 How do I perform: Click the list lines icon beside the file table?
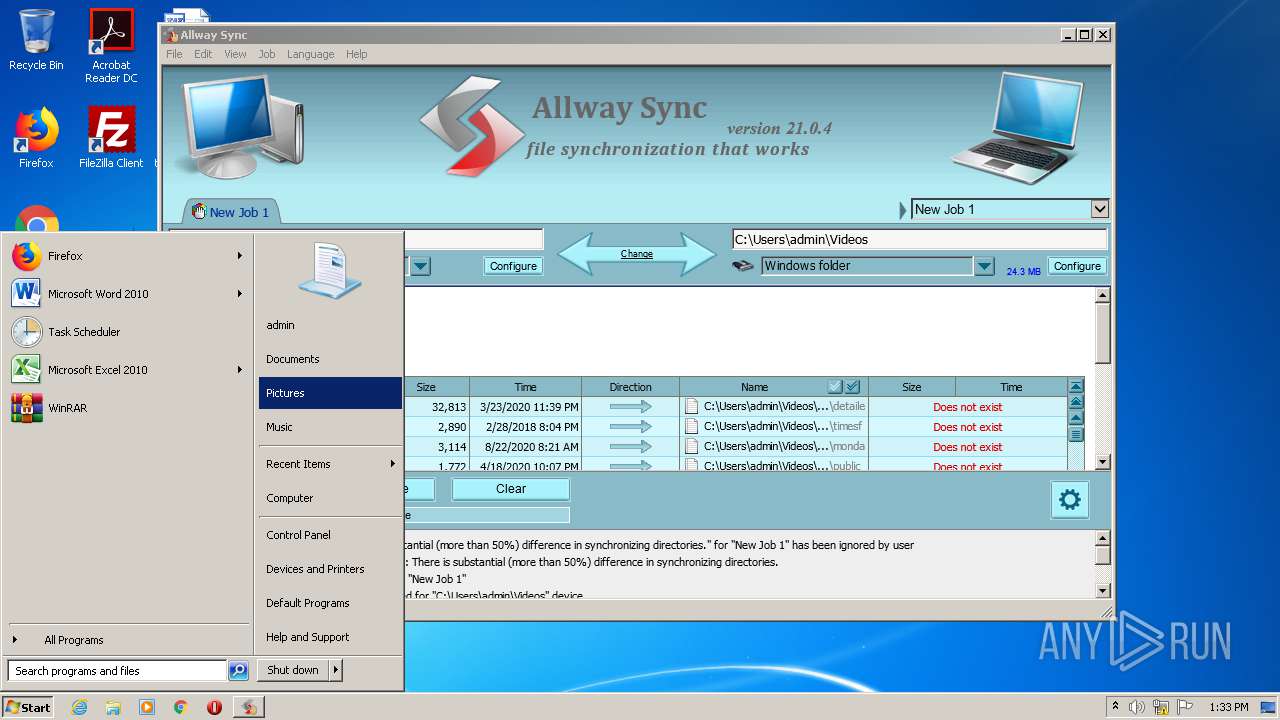tap(1076, 435)
